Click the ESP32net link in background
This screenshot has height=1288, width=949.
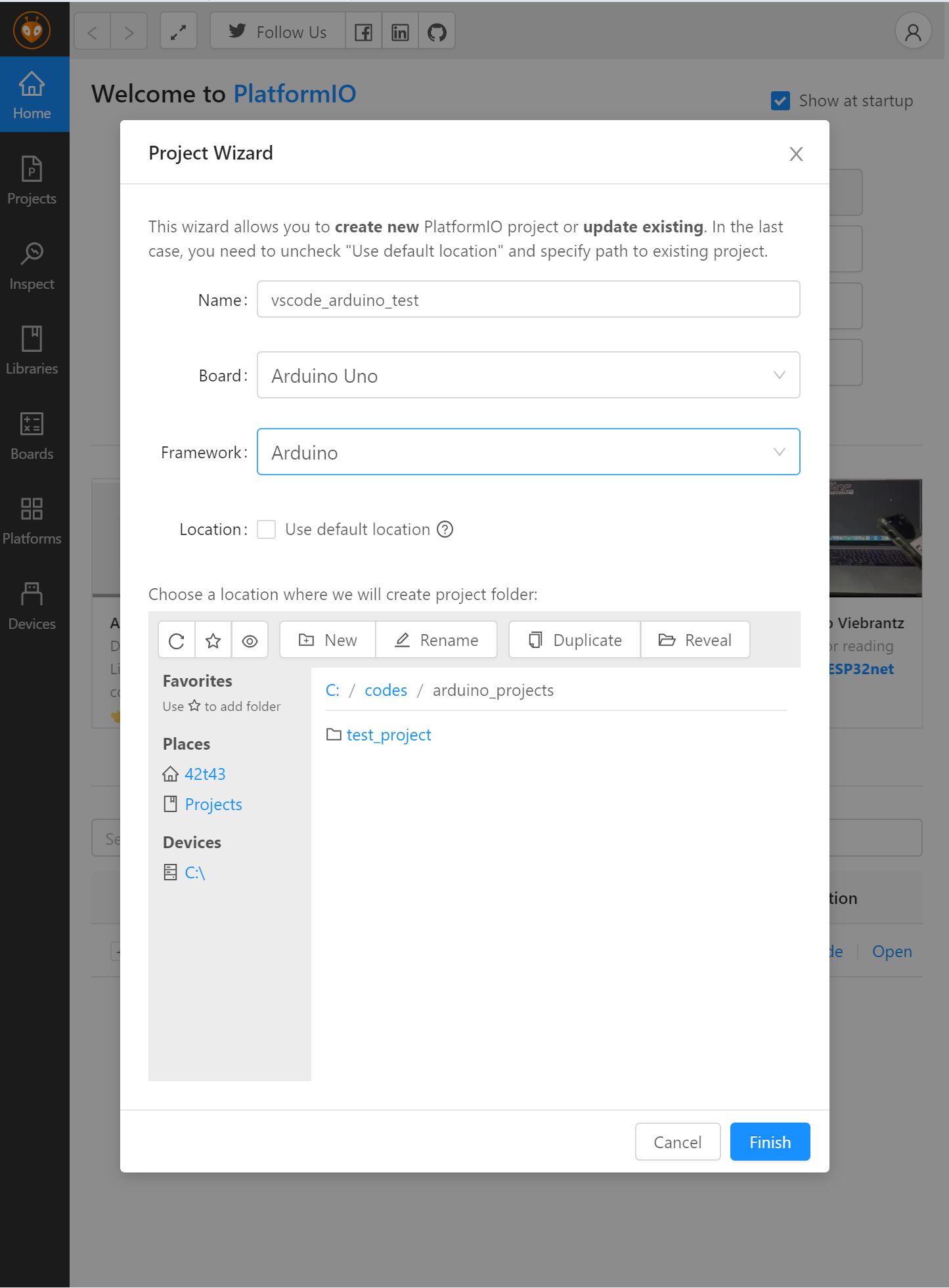point(861,669)
